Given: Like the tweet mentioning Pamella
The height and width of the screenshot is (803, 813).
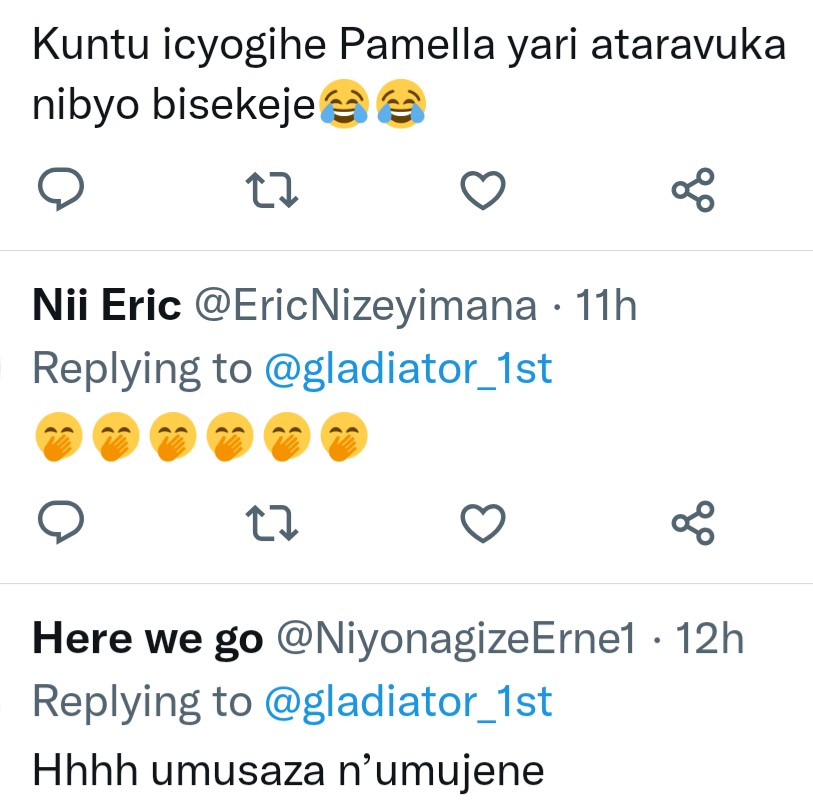Looking at the screenshot, I should [x=483, y=189].
